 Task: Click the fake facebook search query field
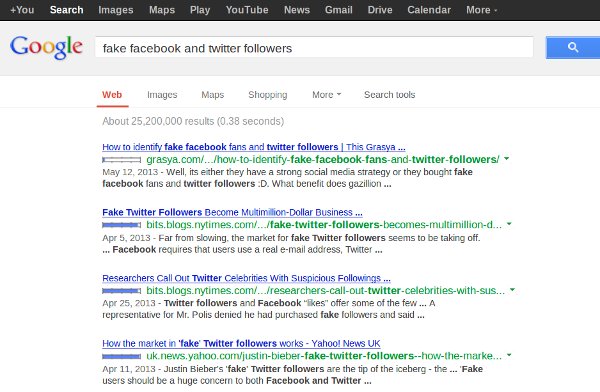pos(314,47)
